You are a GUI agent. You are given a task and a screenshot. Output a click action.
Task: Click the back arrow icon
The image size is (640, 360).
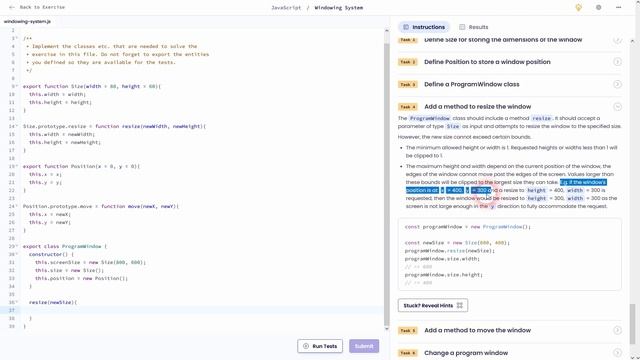[x=12, y=7]
